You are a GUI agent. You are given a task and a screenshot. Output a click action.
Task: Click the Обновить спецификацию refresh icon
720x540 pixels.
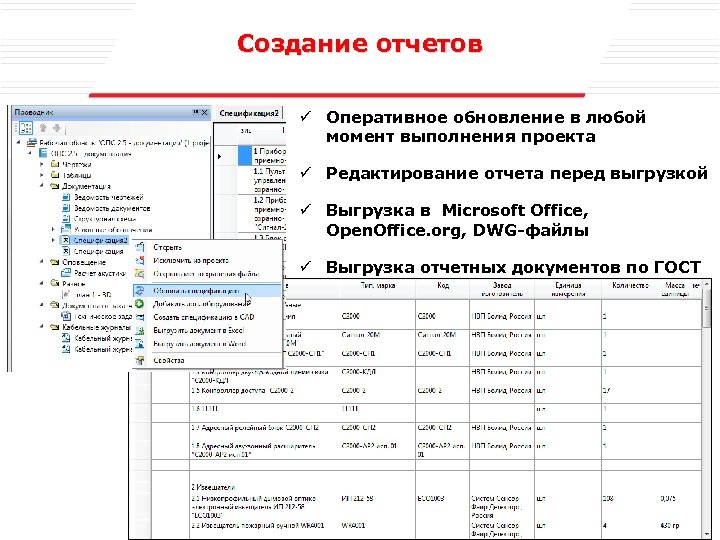(x=140, y=291)
